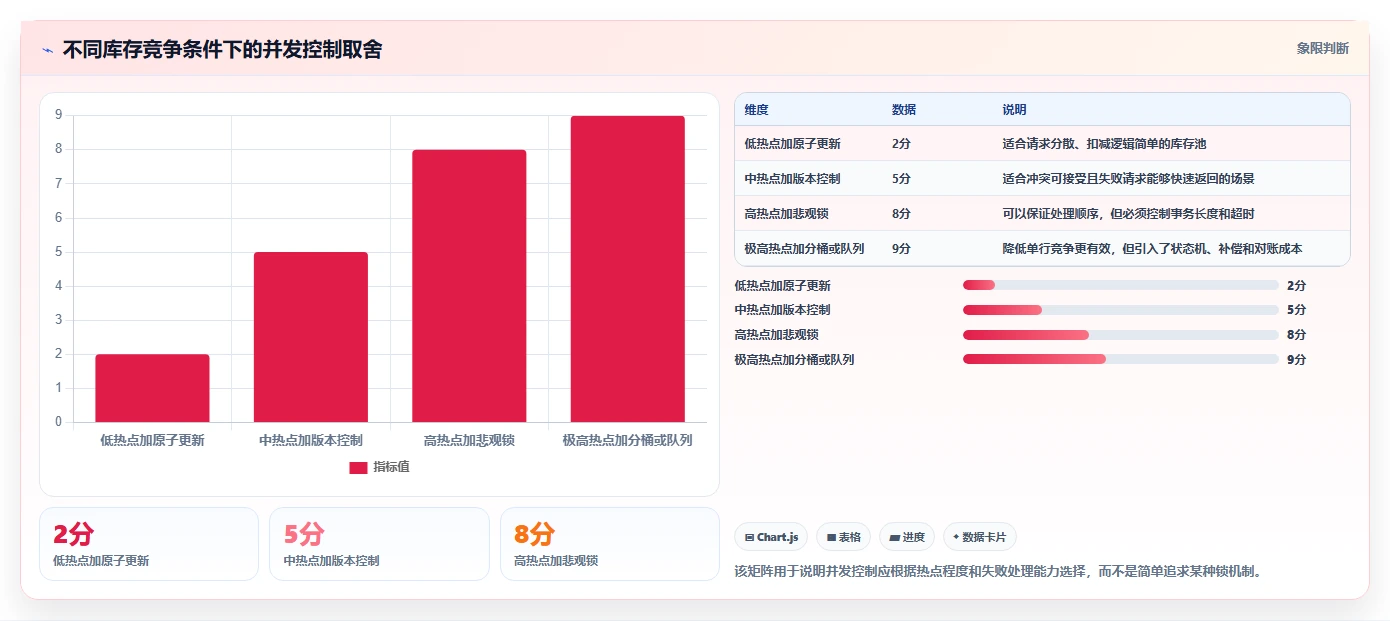Click the 低热点加原子更新 bar in chart
Image resolution: width=1390 pixels, height=621 pixels.
[152, 388]
